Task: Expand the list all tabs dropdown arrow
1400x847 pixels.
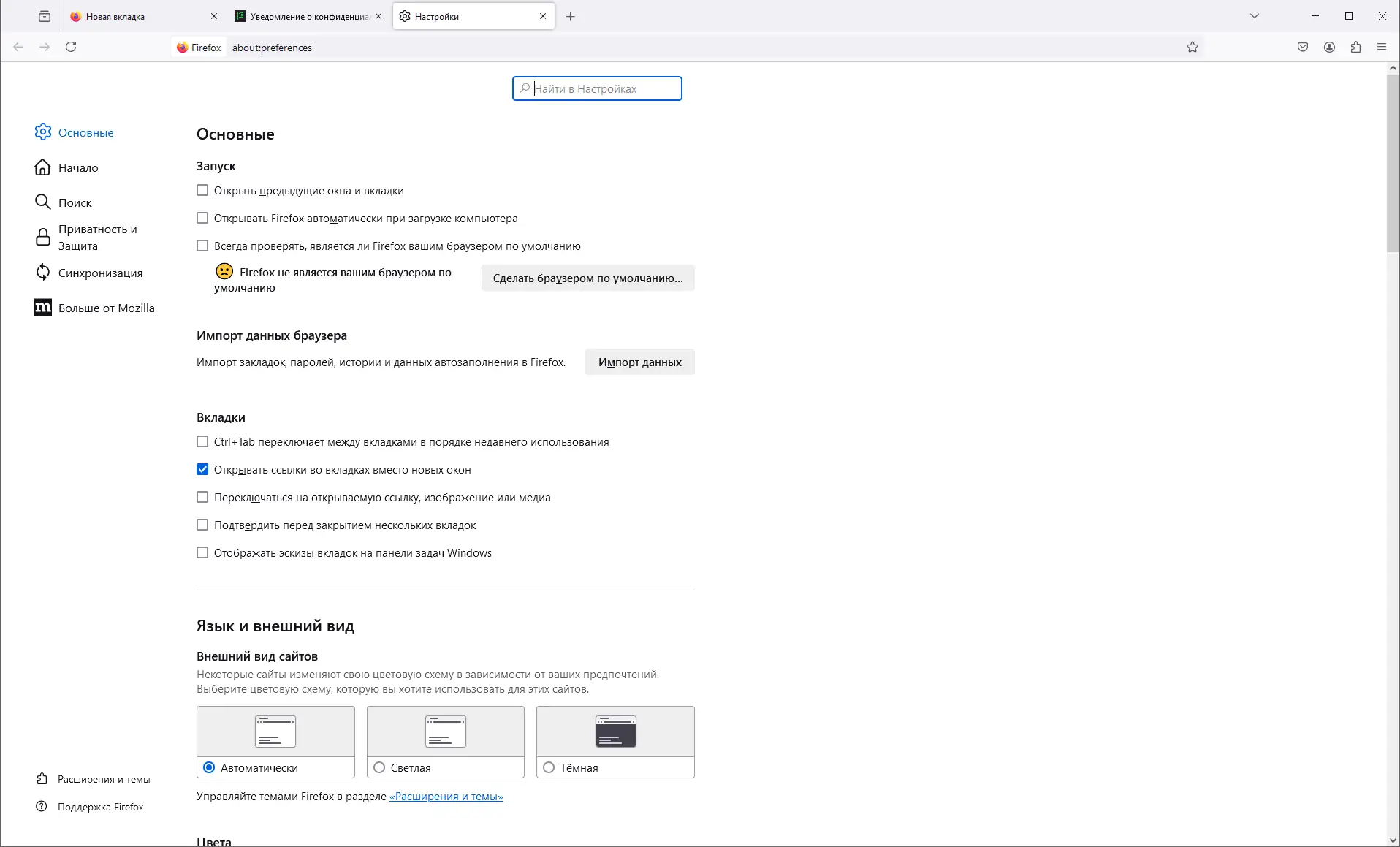Action: pyautogui.click(x=1255, y=16)
